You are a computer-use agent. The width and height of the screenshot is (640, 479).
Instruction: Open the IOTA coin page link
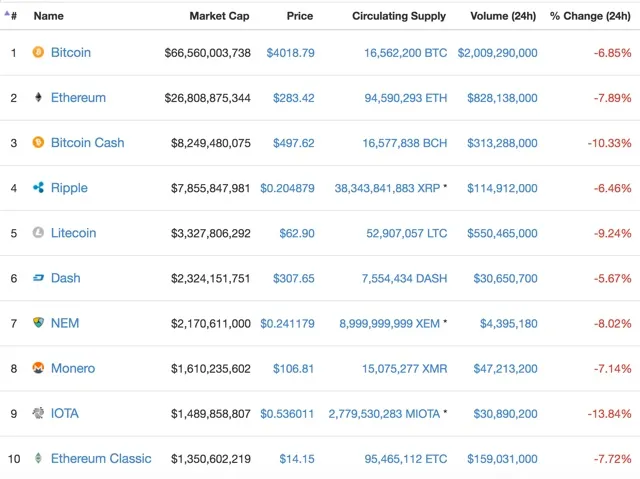pyautogui.click(x=64, y=413)
